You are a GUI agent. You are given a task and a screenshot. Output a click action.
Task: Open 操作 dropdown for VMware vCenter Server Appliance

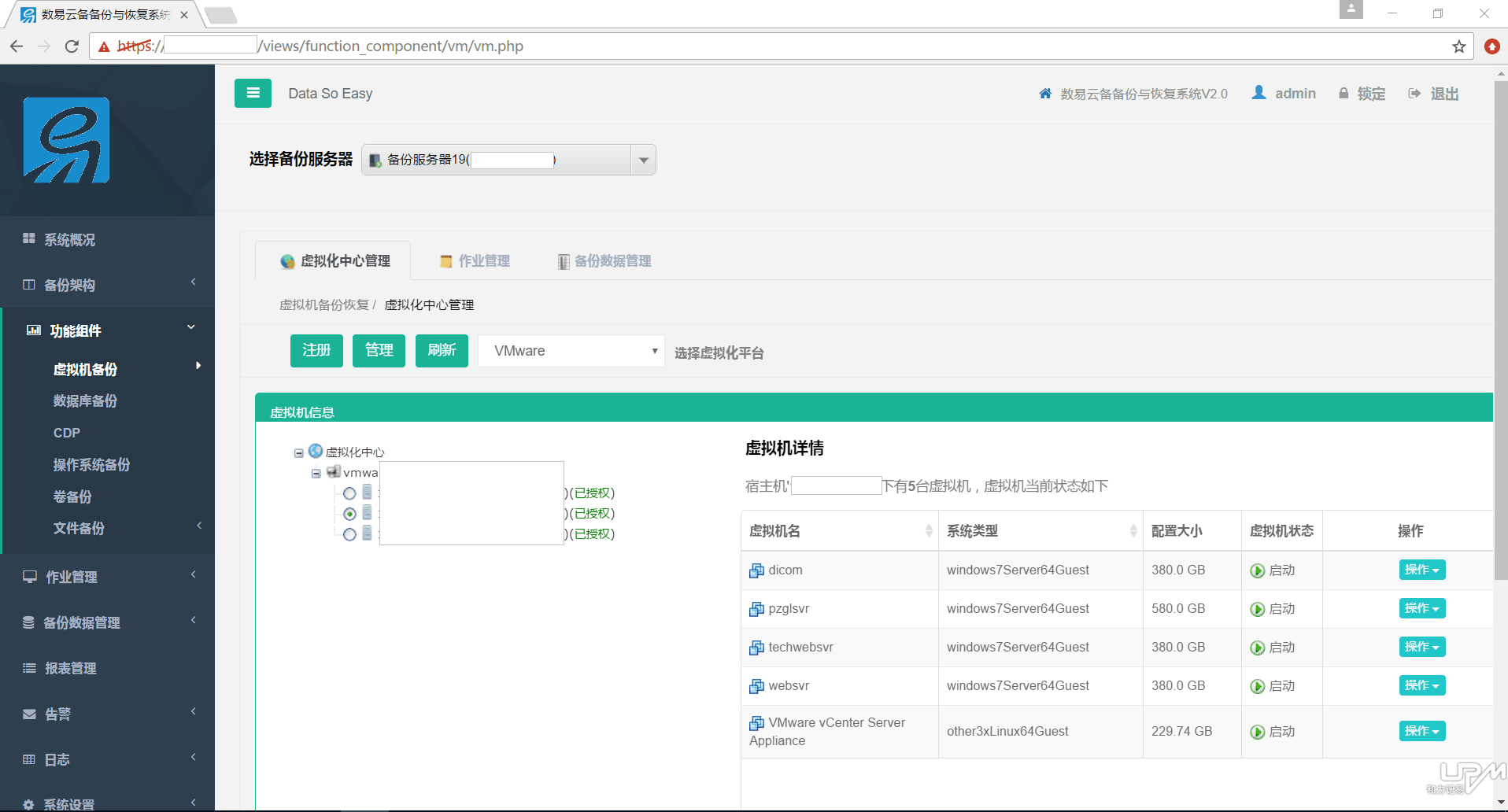[1422, 731]
